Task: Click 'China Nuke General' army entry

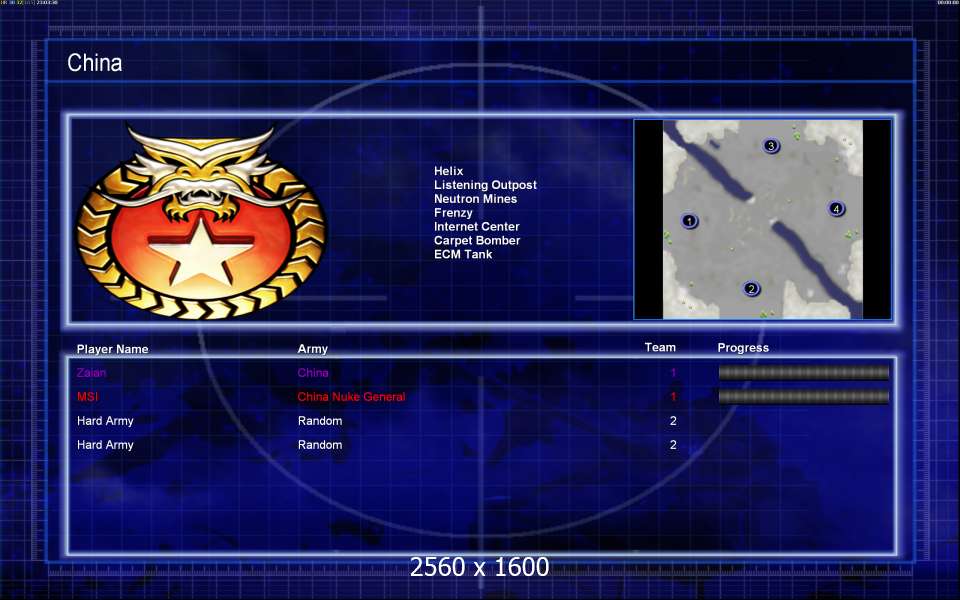Action: 351,397
